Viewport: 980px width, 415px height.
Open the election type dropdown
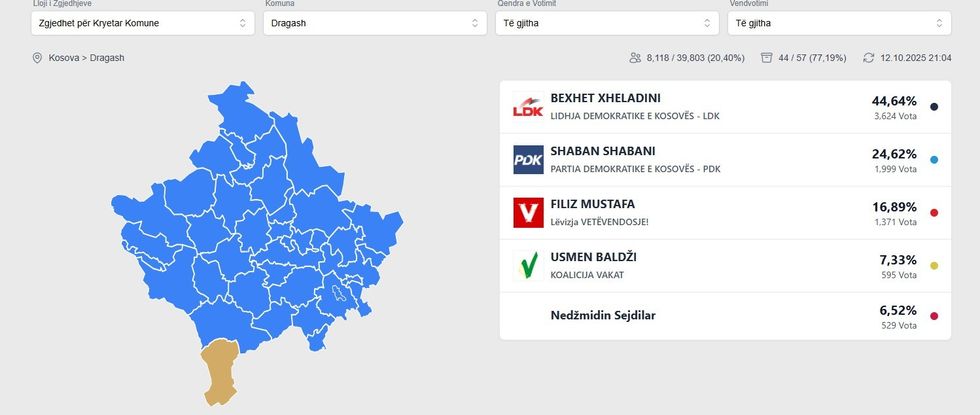138,23
